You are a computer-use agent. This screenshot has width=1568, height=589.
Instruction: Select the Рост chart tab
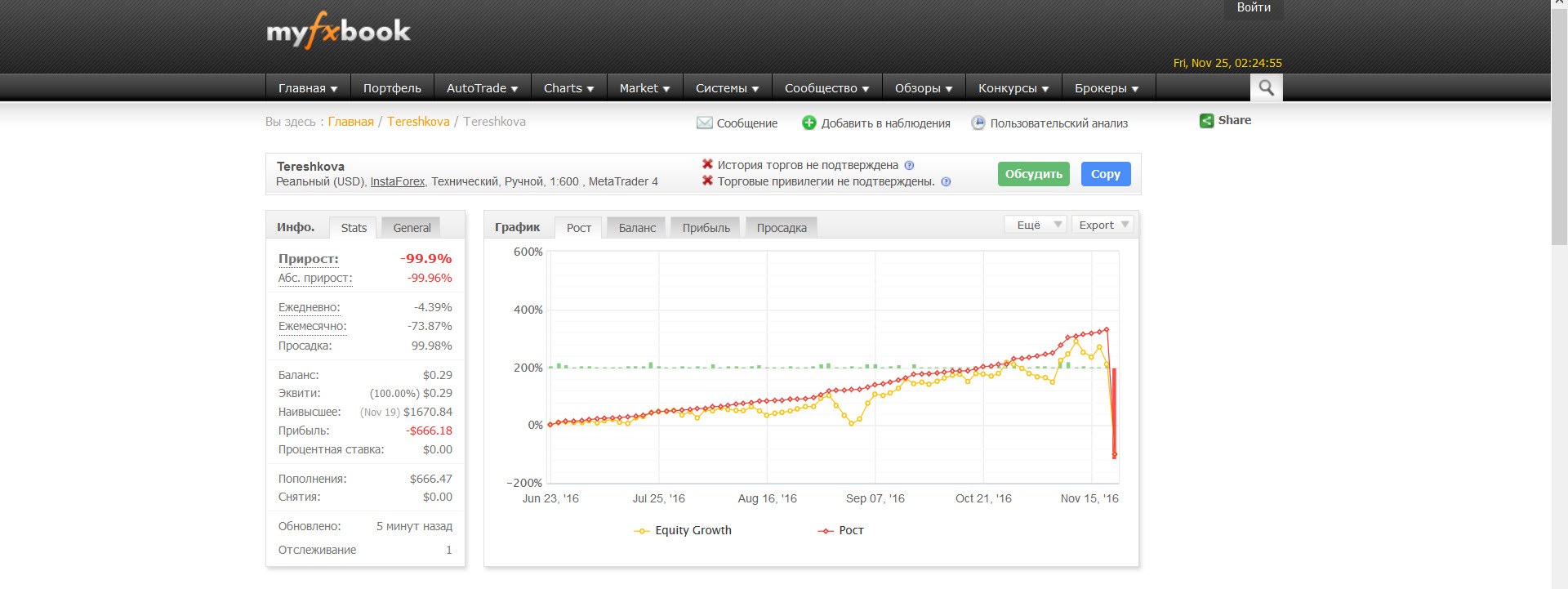coord(578,228)
